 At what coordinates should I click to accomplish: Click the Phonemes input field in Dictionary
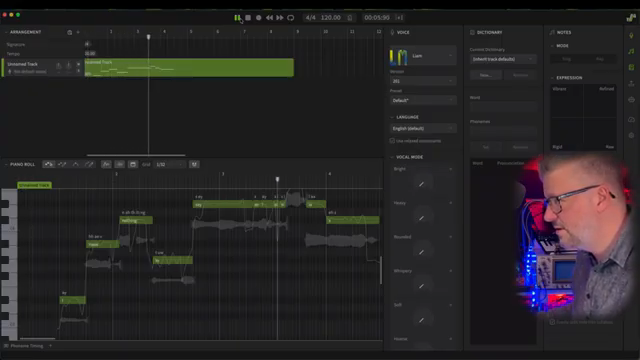(x=502, y=131)
